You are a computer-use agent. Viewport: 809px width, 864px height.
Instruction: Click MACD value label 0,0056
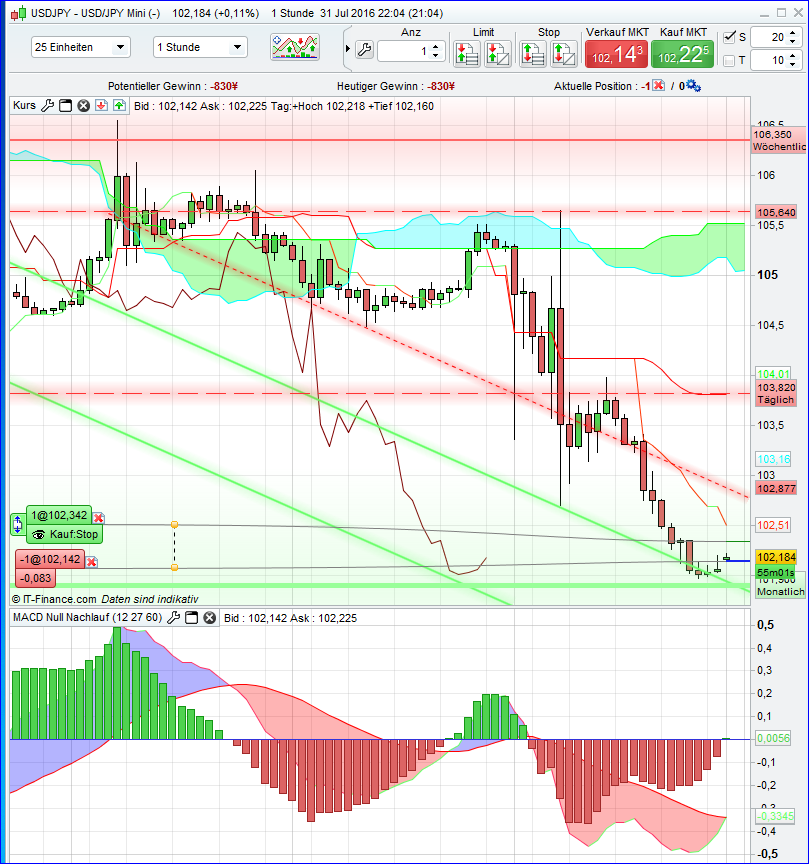(x=773, y=738)
